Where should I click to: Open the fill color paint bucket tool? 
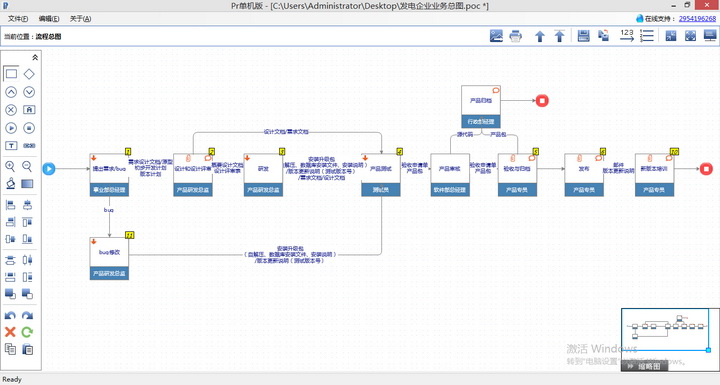tap(10, 184)
